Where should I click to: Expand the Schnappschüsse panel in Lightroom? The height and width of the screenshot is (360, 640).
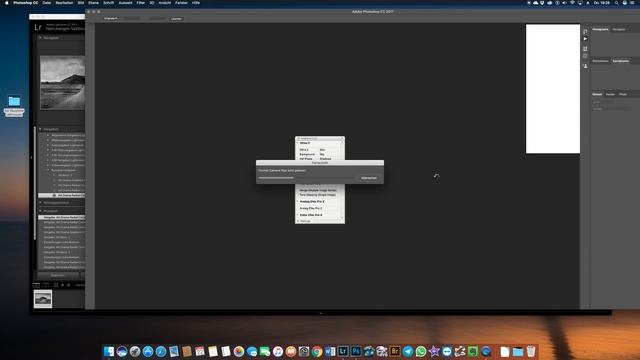(x=40, y=202)
